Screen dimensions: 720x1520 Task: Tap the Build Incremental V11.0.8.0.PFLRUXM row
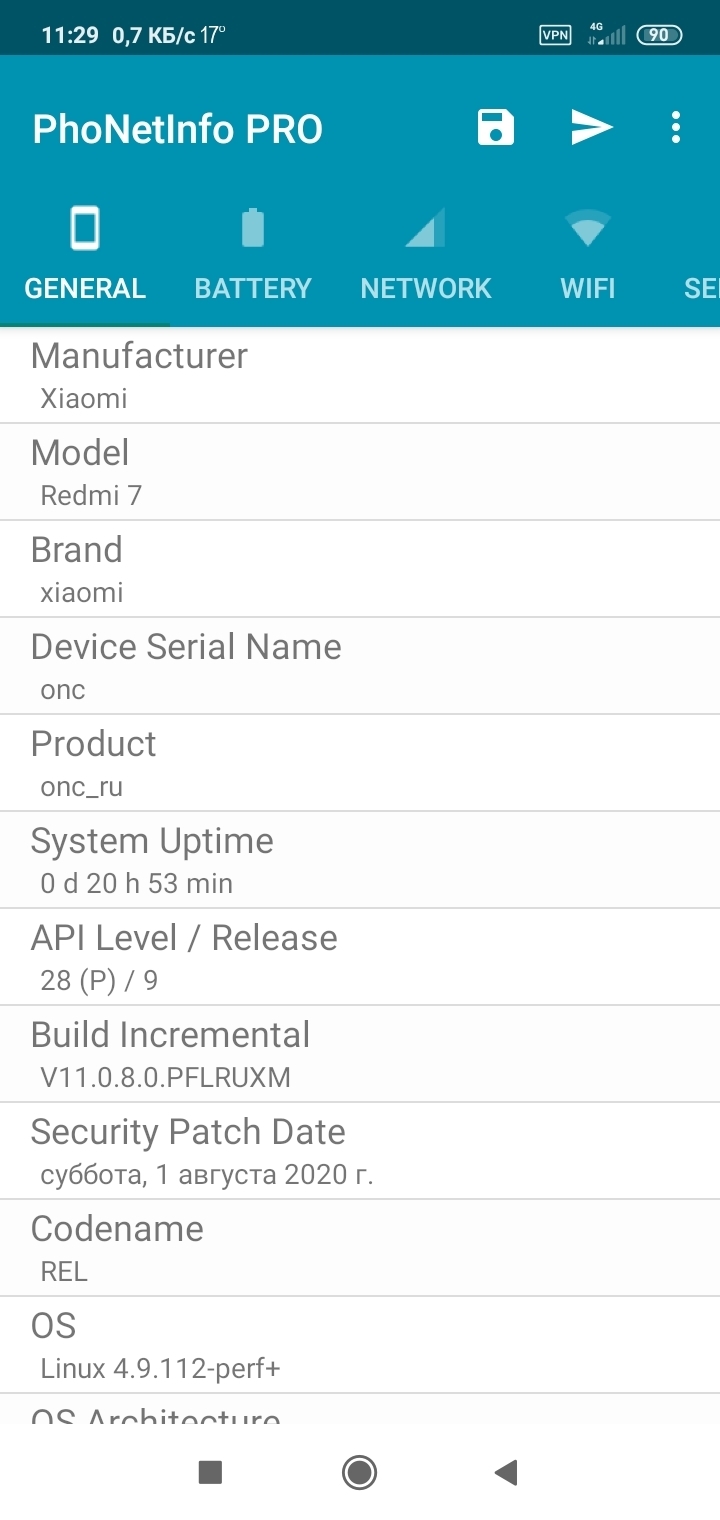[x=360, y=1054]
